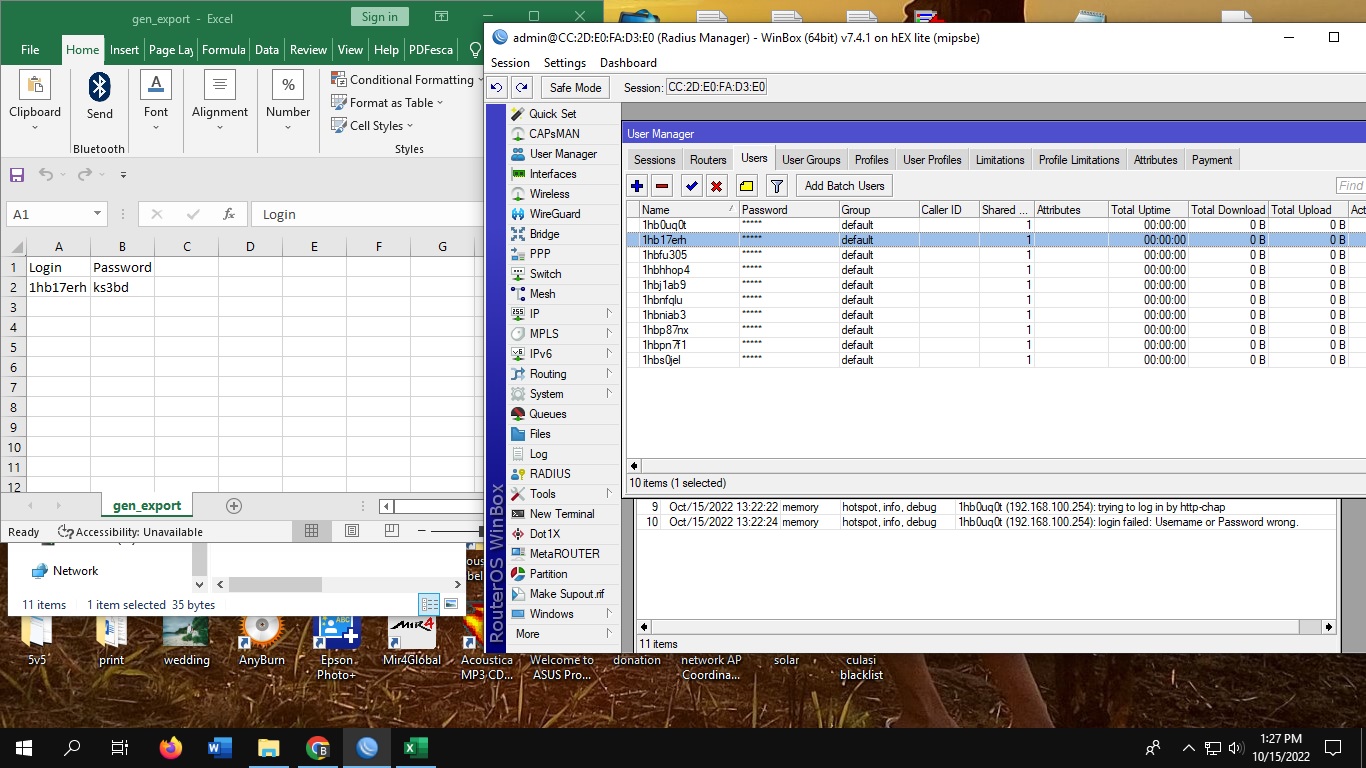The width and height of the screenshot is (1366, 768).
Task: Click the Excel Sign in button
Action: click(380, 17)
